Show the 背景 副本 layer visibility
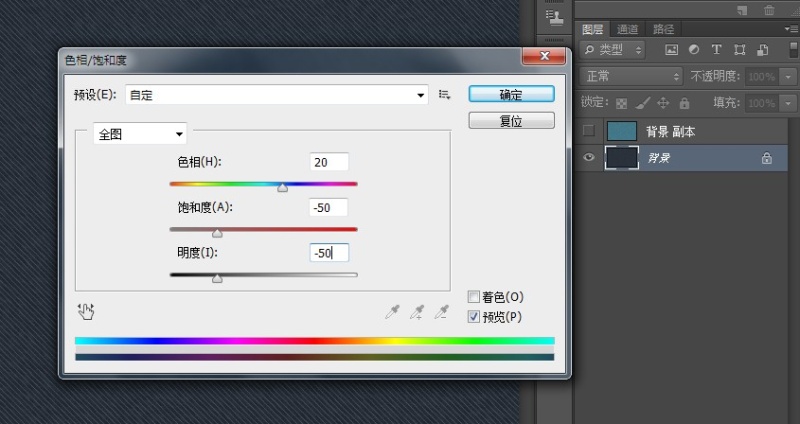This screenshot has height=424, width=800. coord(588,131)
